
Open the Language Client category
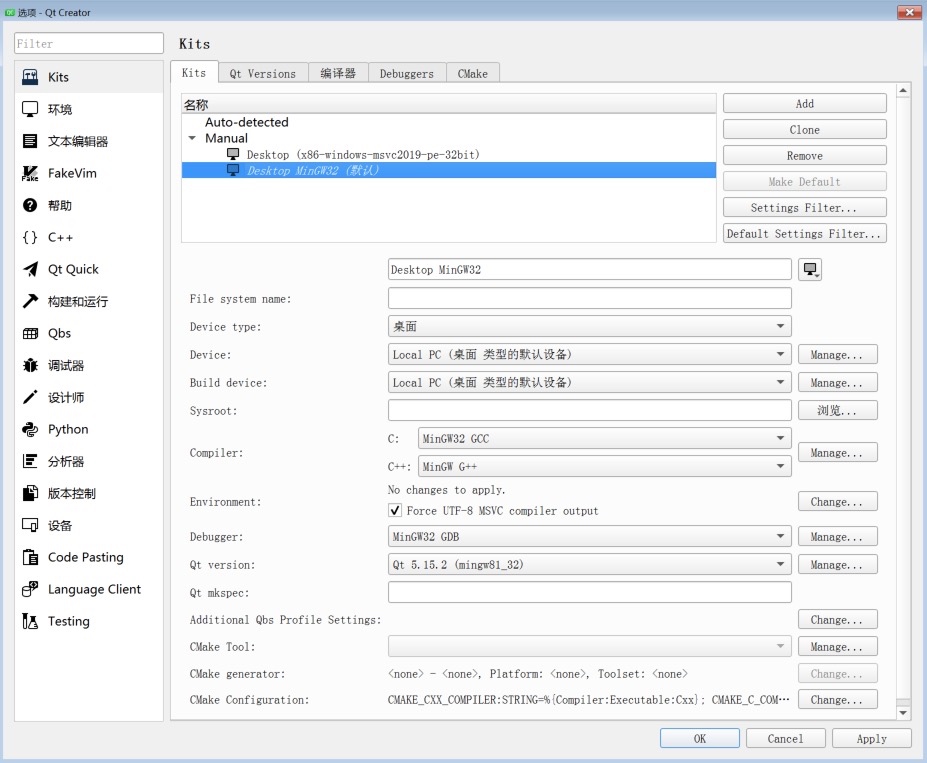[89, 589]
